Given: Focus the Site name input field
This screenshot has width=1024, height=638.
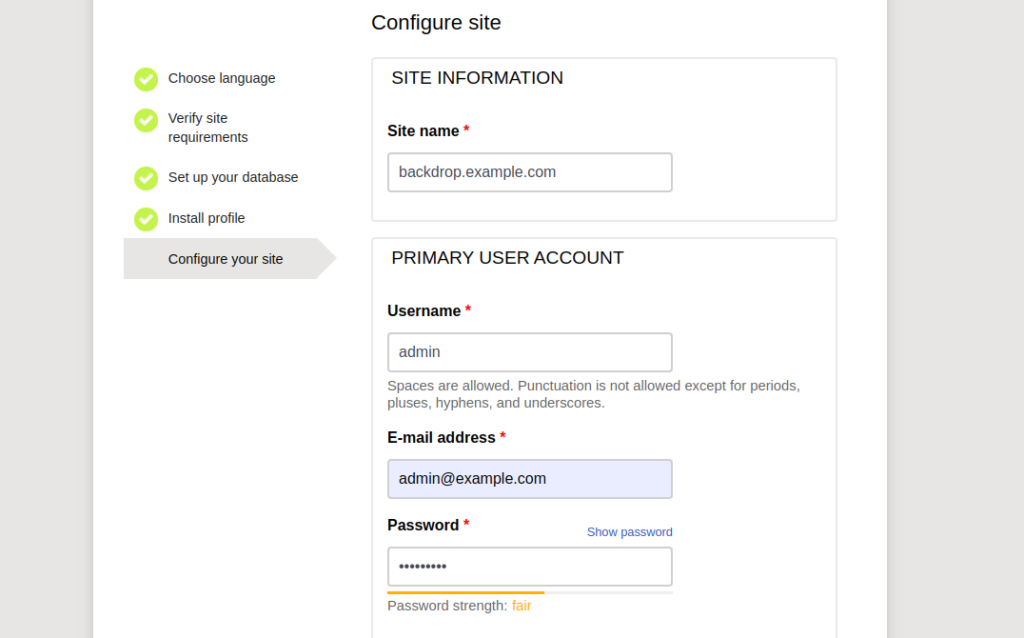Looking at the screenshot, I should pyautogui.click(x=530, y=172).
